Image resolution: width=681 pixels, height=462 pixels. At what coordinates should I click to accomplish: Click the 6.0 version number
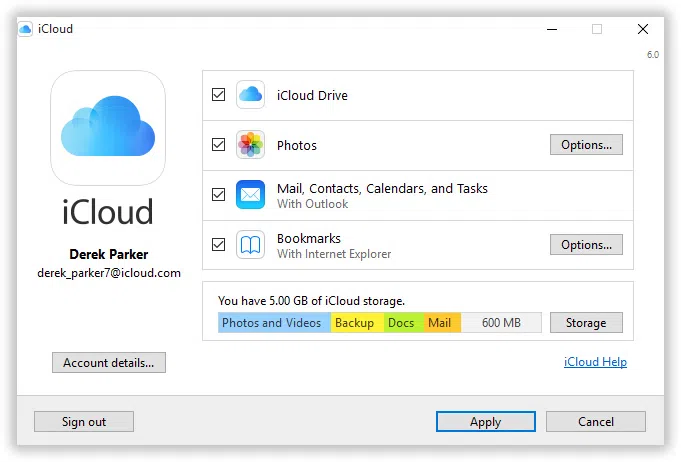652,55
